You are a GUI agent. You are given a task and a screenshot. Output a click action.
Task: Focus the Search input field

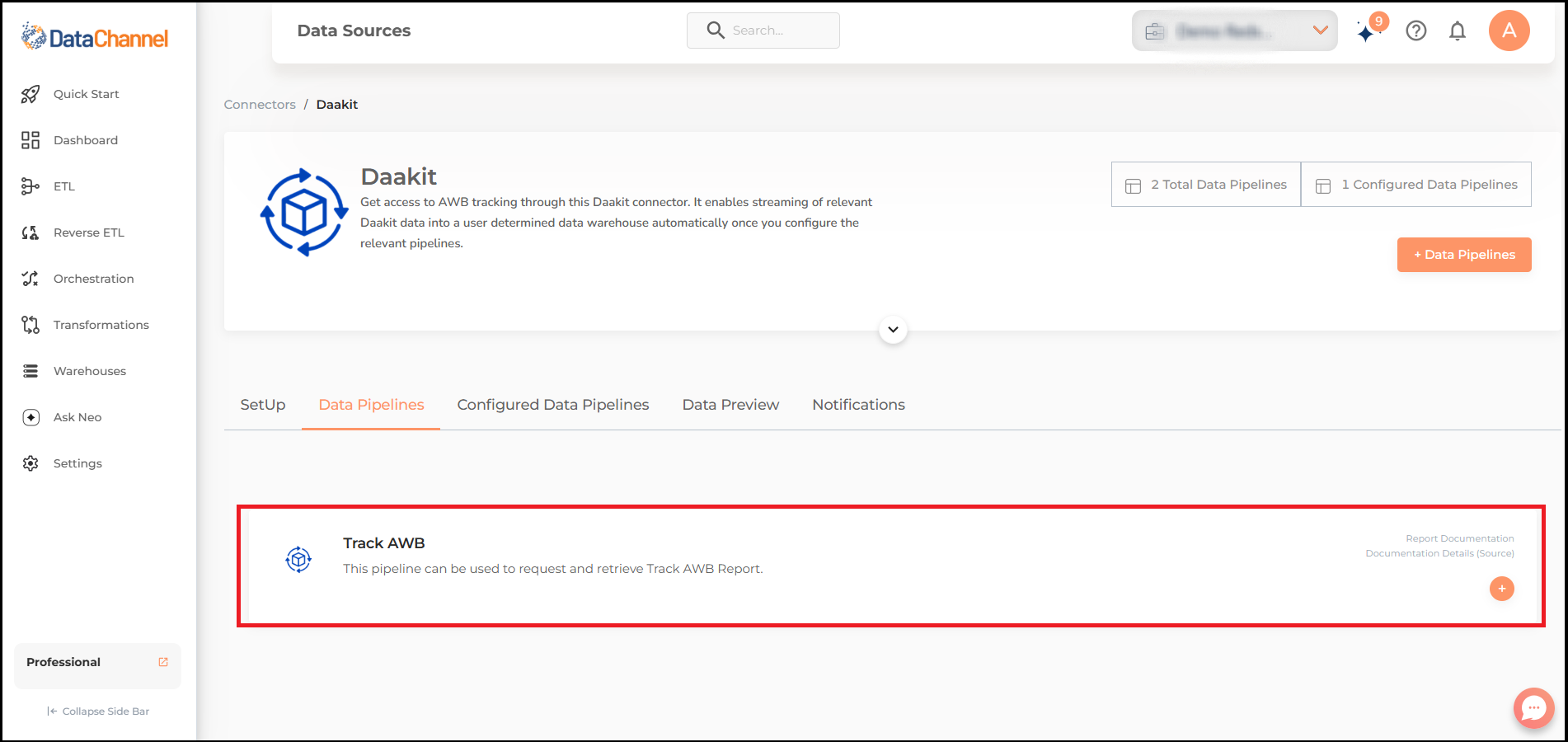pos(763,31)
